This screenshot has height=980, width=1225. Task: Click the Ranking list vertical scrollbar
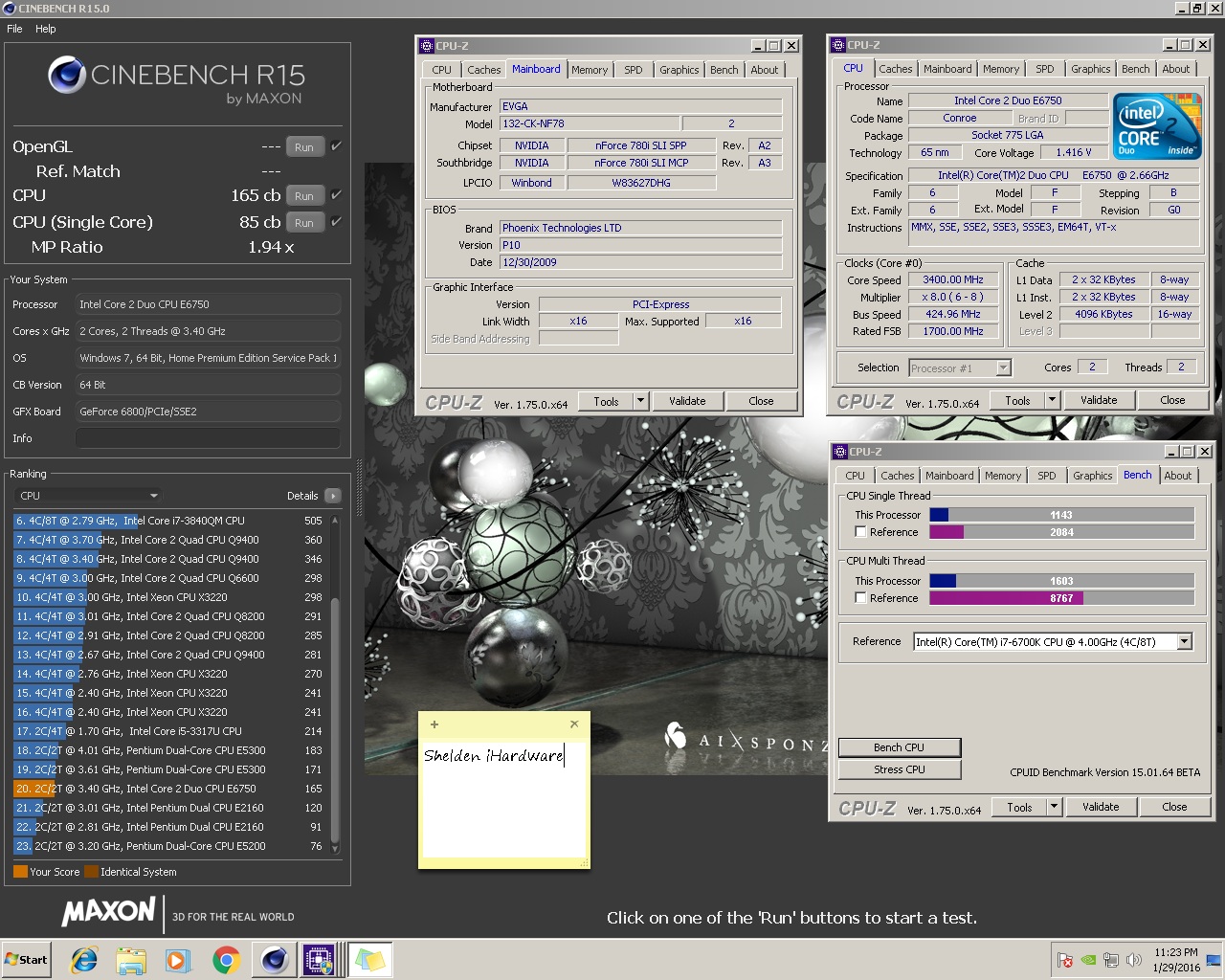click(x=335, y=683)
